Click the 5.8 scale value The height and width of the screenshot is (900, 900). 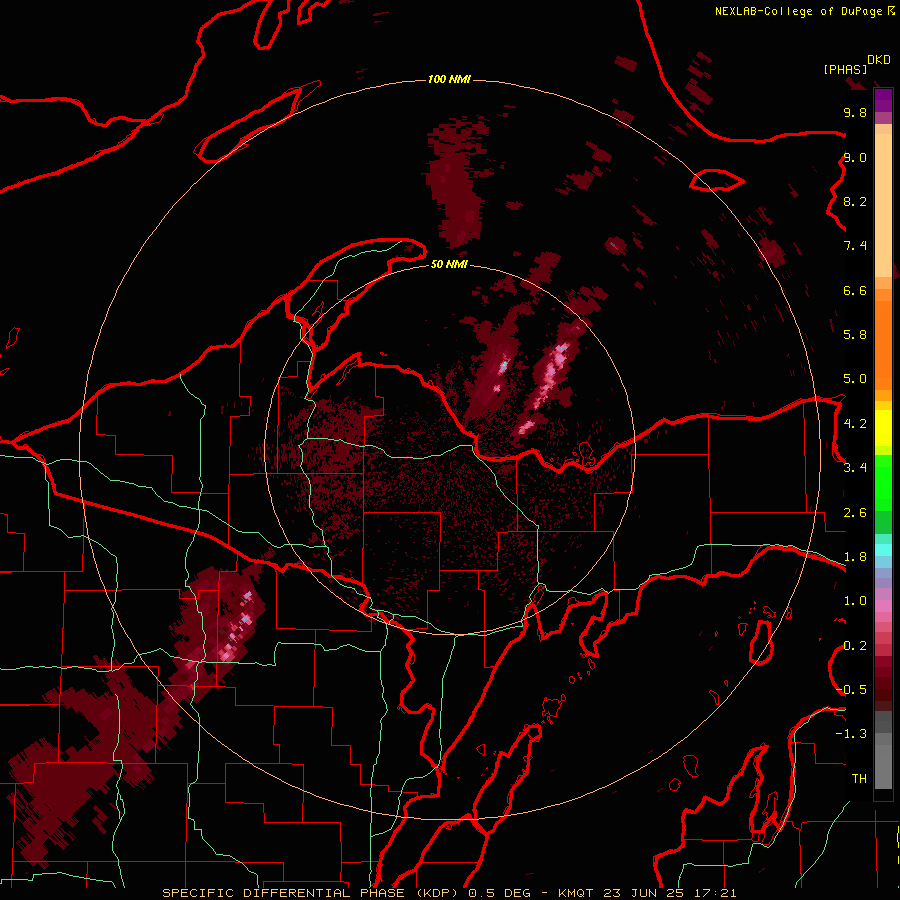pyautogui.click(x=855, y=335)
